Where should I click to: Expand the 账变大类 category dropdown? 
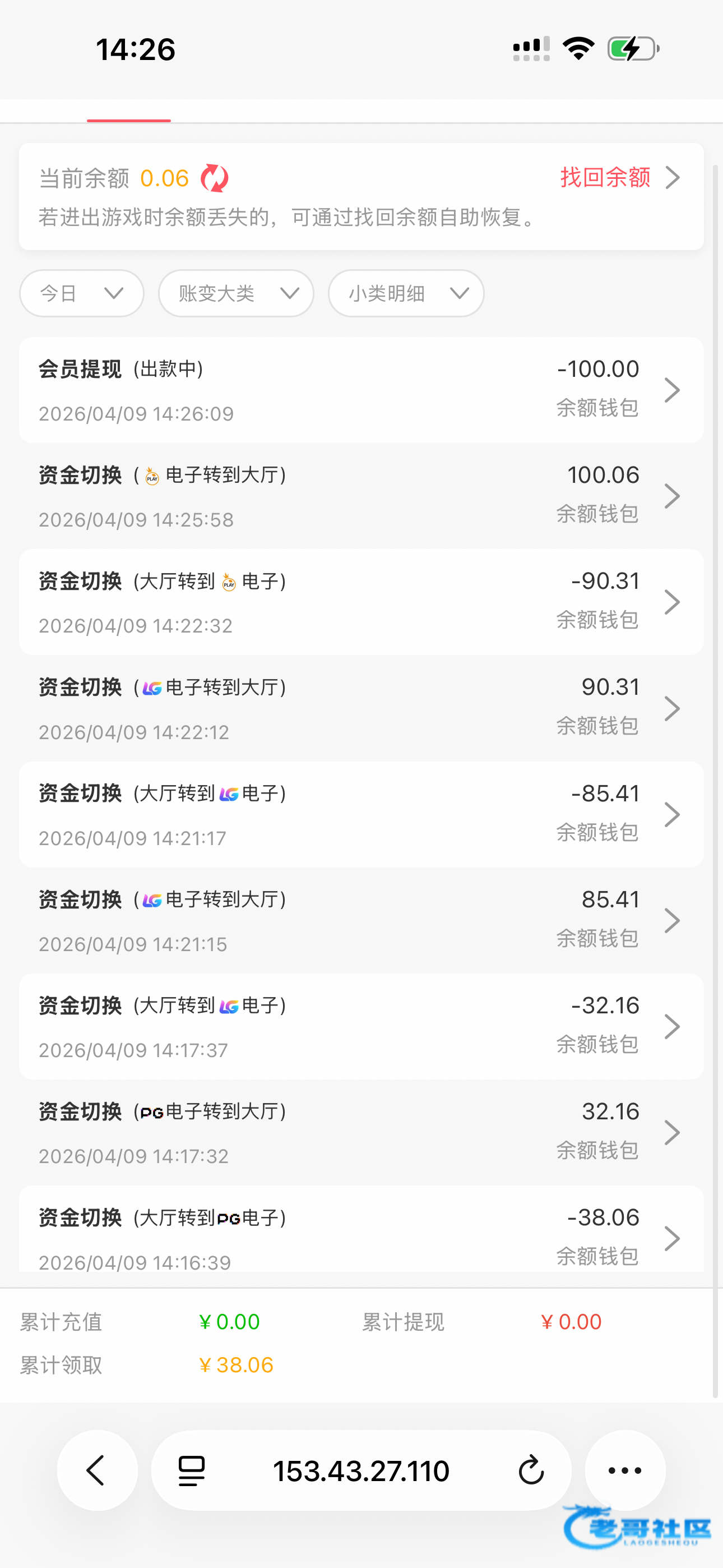tap(236, 293)
